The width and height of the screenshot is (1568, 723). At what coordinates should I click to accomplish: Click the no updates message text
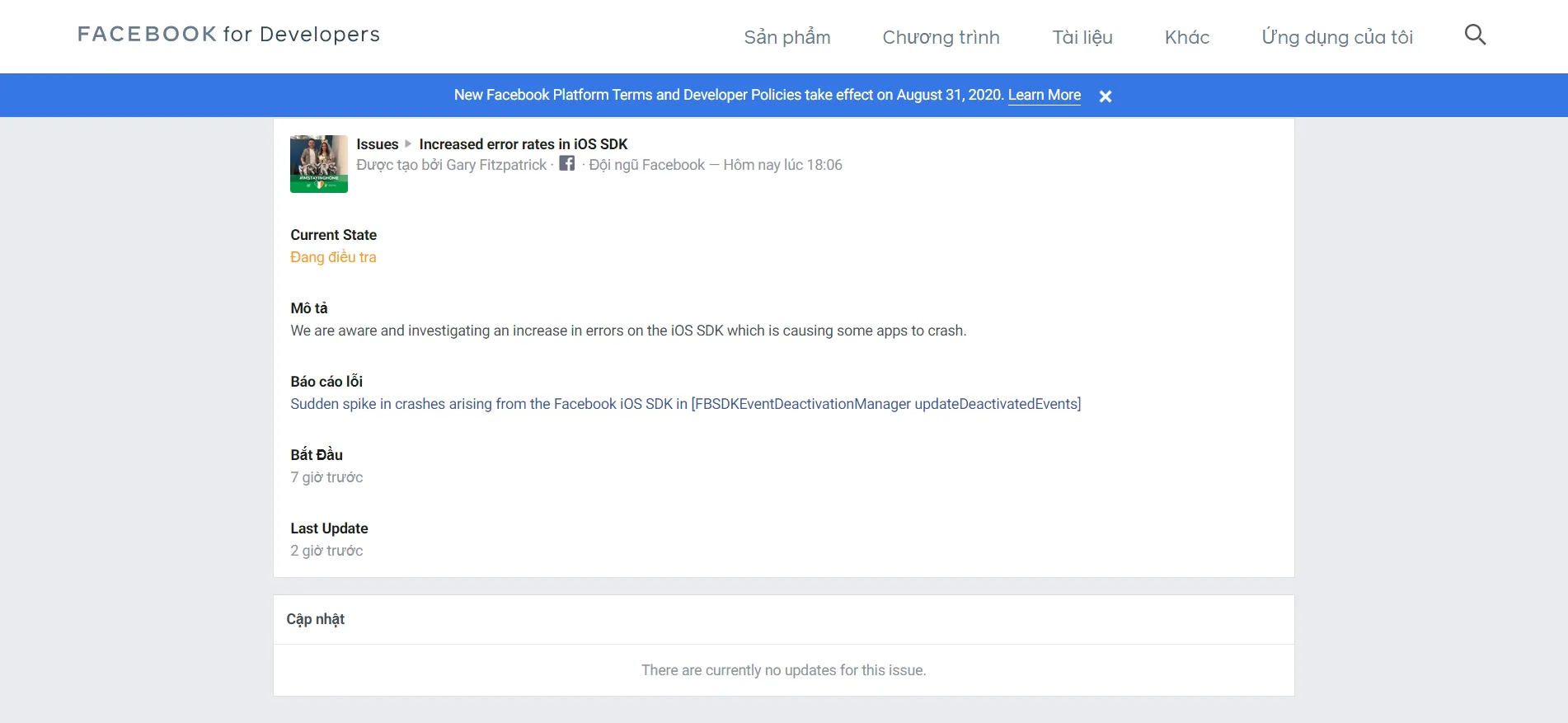click(784, 670)
